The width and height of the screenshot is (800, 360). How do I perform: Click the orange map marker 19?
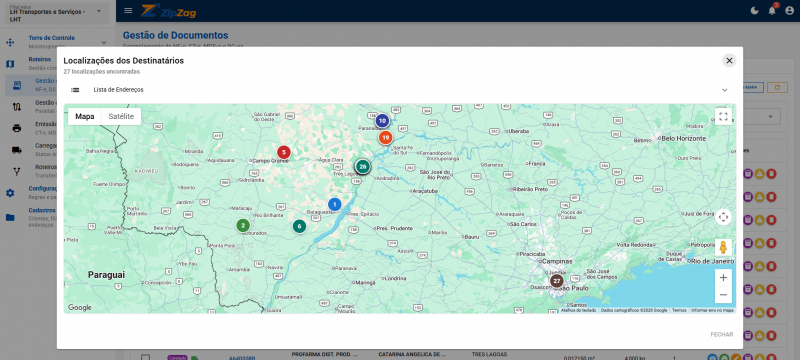click(385, 138)
